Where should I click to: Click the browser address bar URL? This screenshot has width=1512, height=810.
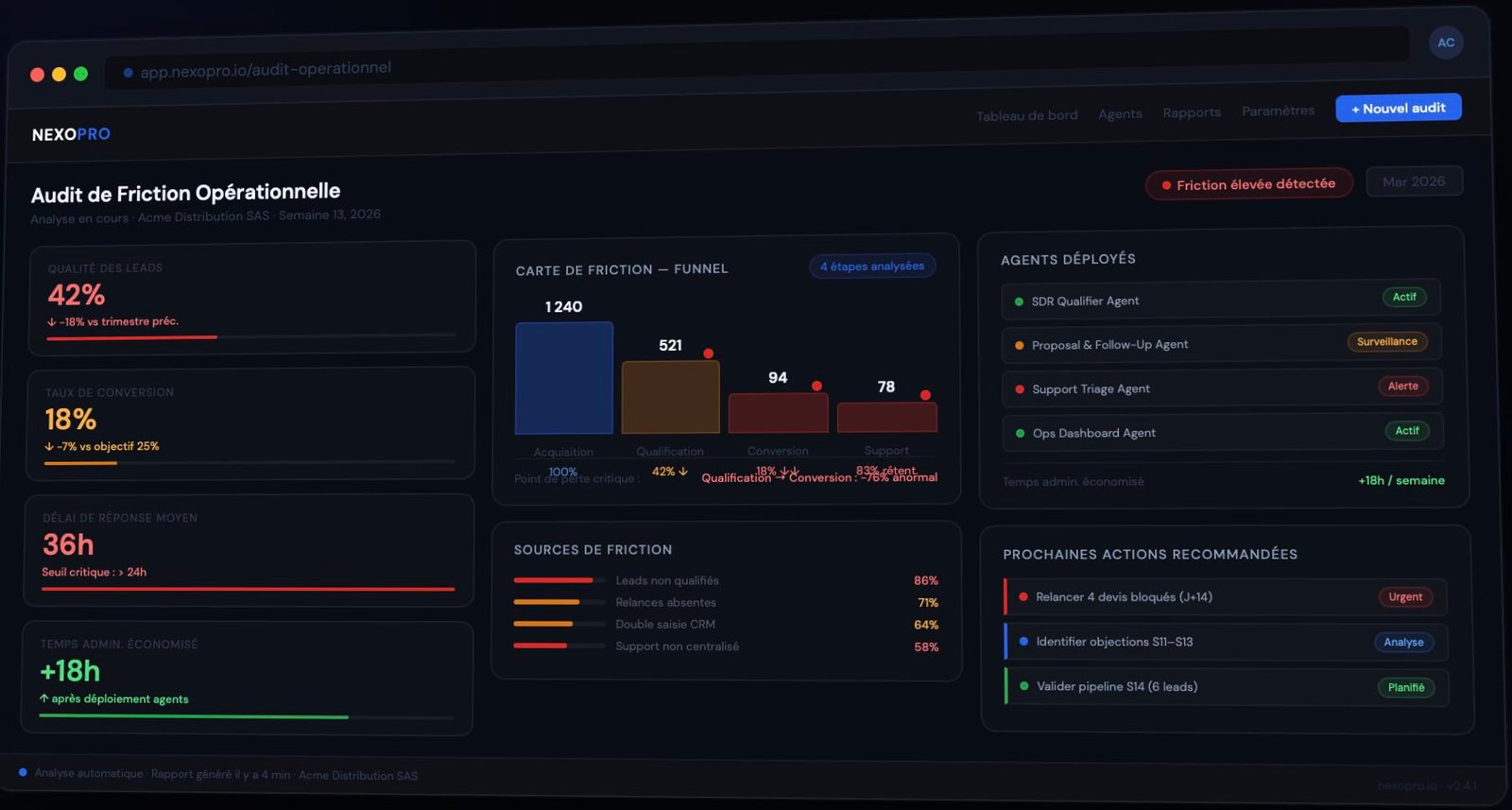tap(266, 69)
